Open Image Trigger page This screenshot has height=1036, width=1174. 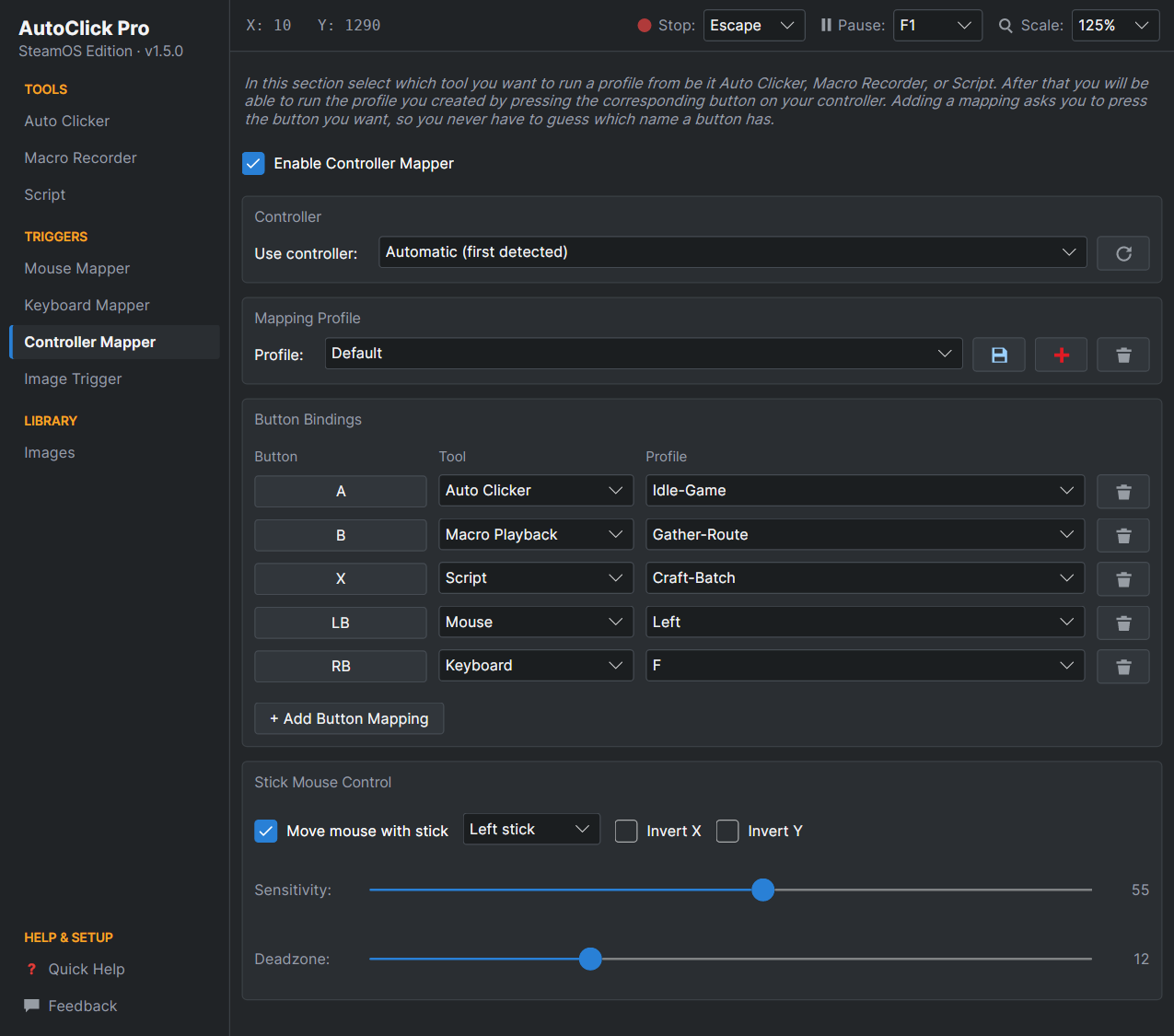pos(114,378)
